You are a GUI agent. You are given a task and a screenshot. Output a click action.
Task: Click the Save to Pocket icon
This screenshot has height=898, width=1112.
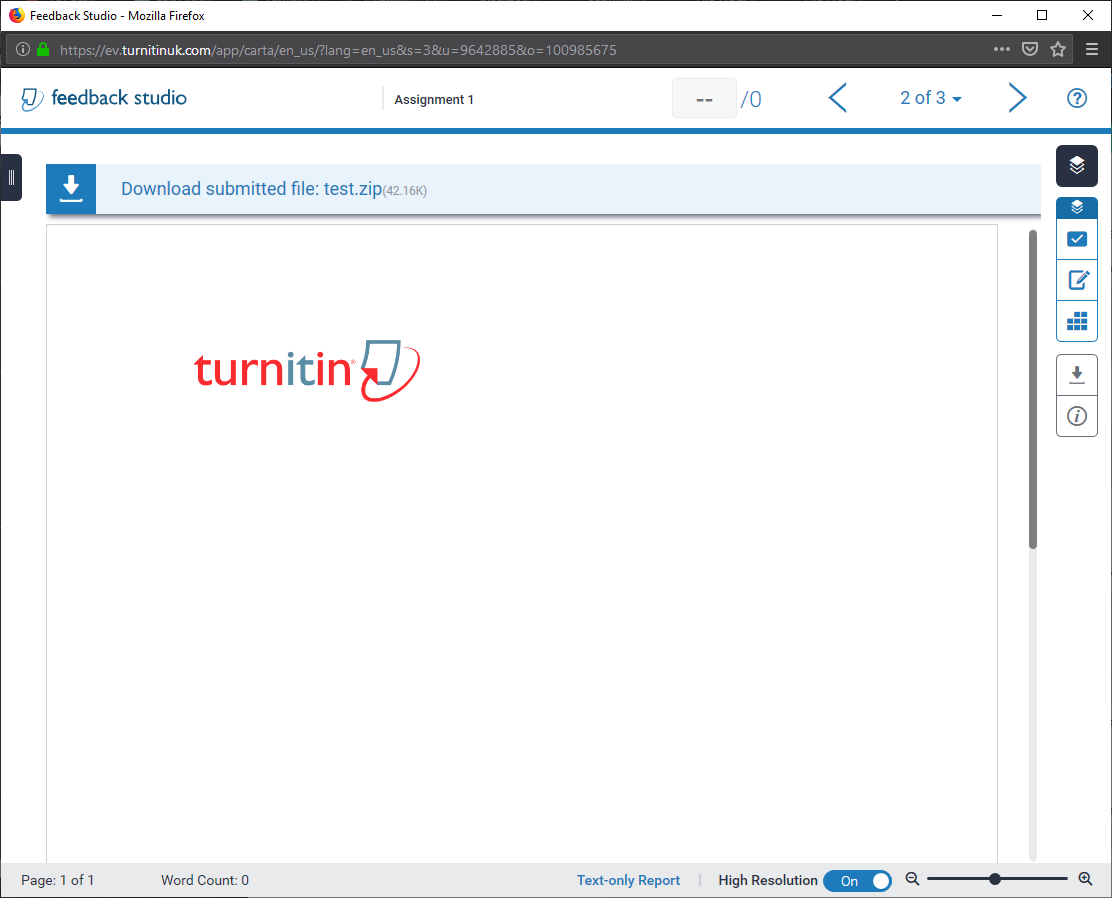point(1030,50)
